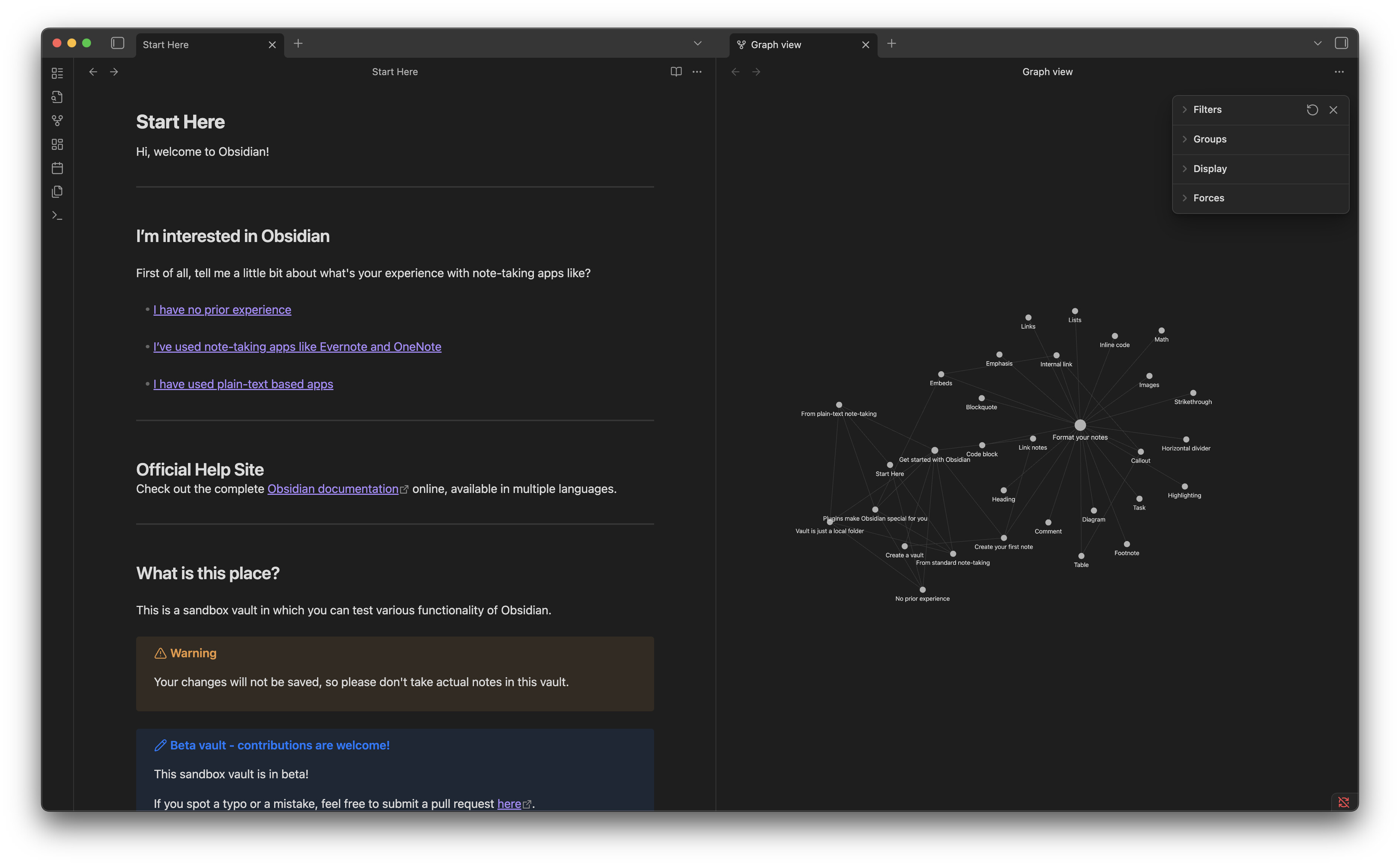1400x866 pixels.
Task: Click the sync status icon bottom right
Action: click(x=1343, y=802)
